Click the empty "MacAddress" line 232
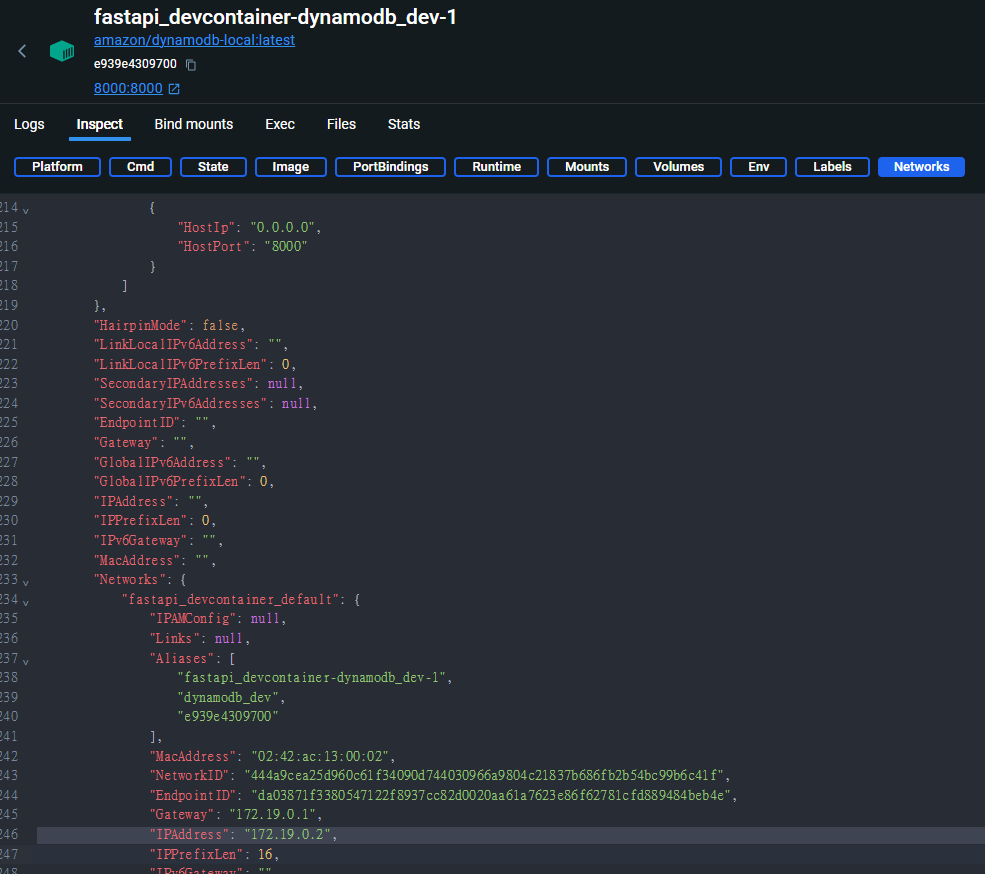This screenshot has height=874, width=985. [x=155, y=560]
